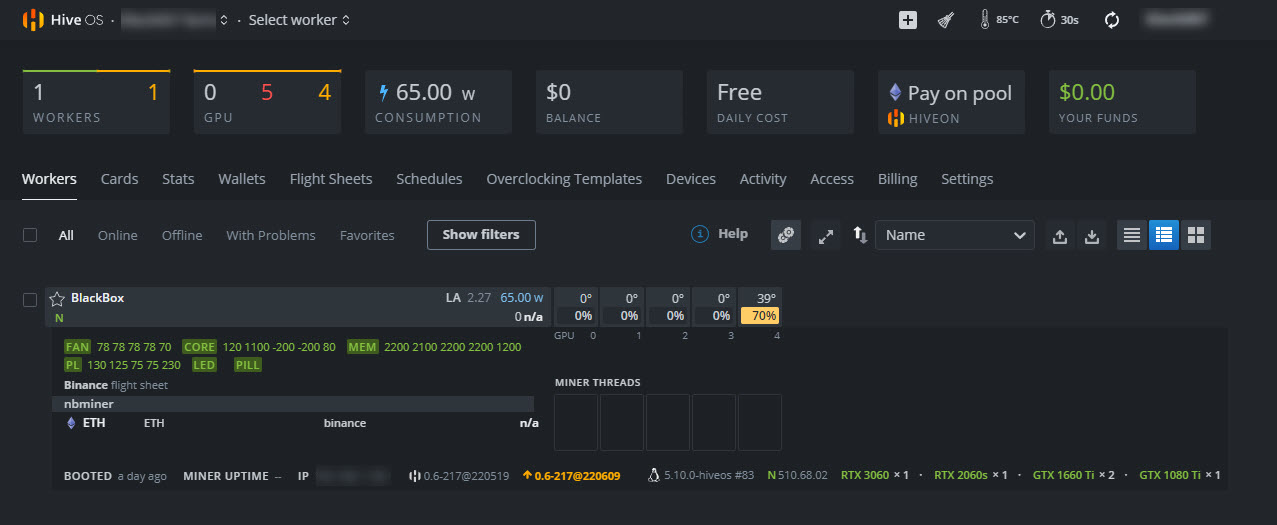Screen dimensions: 1277x525
Task: Click the Ethereum Pay on pool icon
Action: tap(895, 93)
